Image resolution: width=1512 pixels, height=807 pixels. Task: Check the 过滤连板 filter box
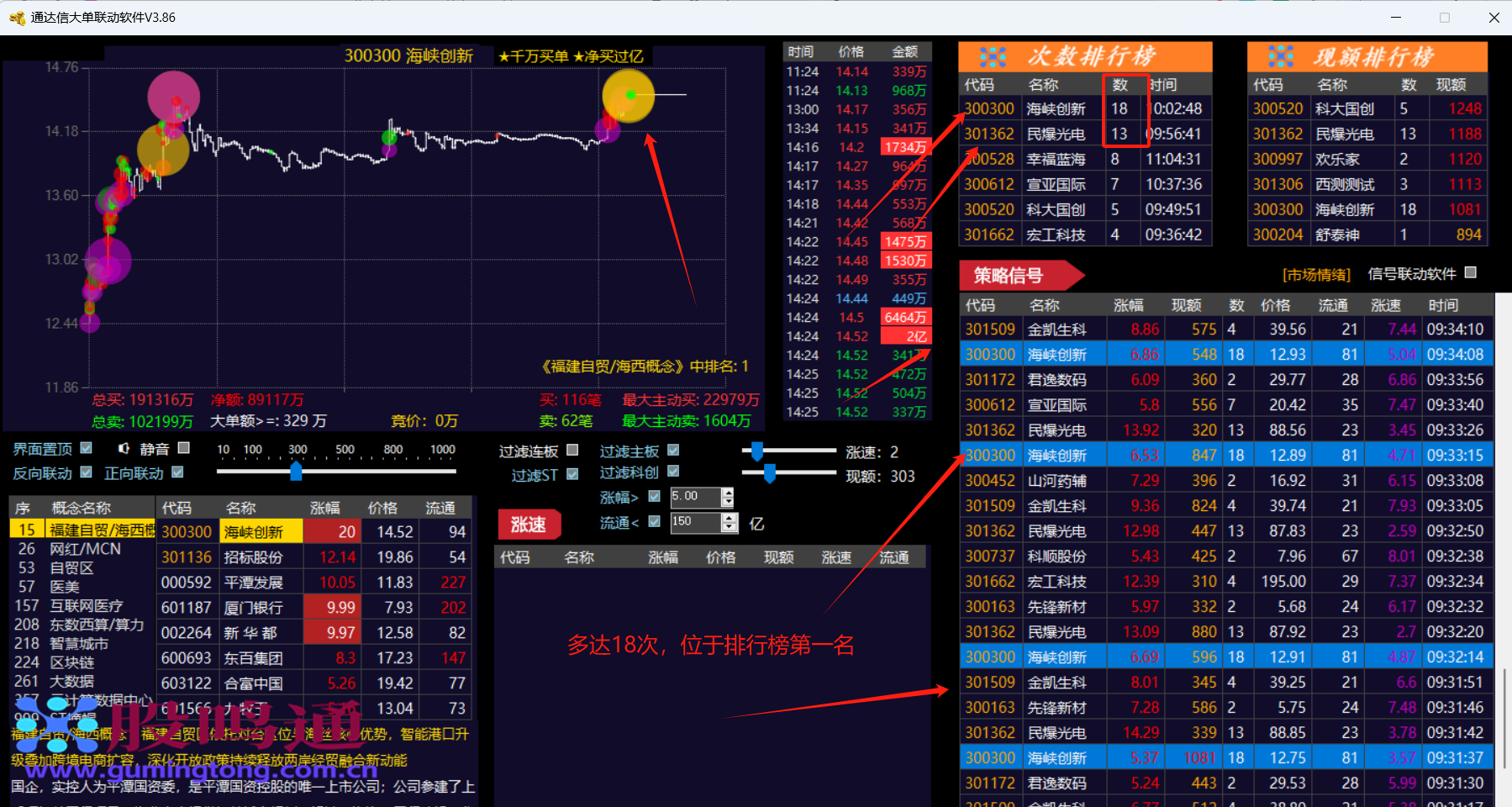572,451
